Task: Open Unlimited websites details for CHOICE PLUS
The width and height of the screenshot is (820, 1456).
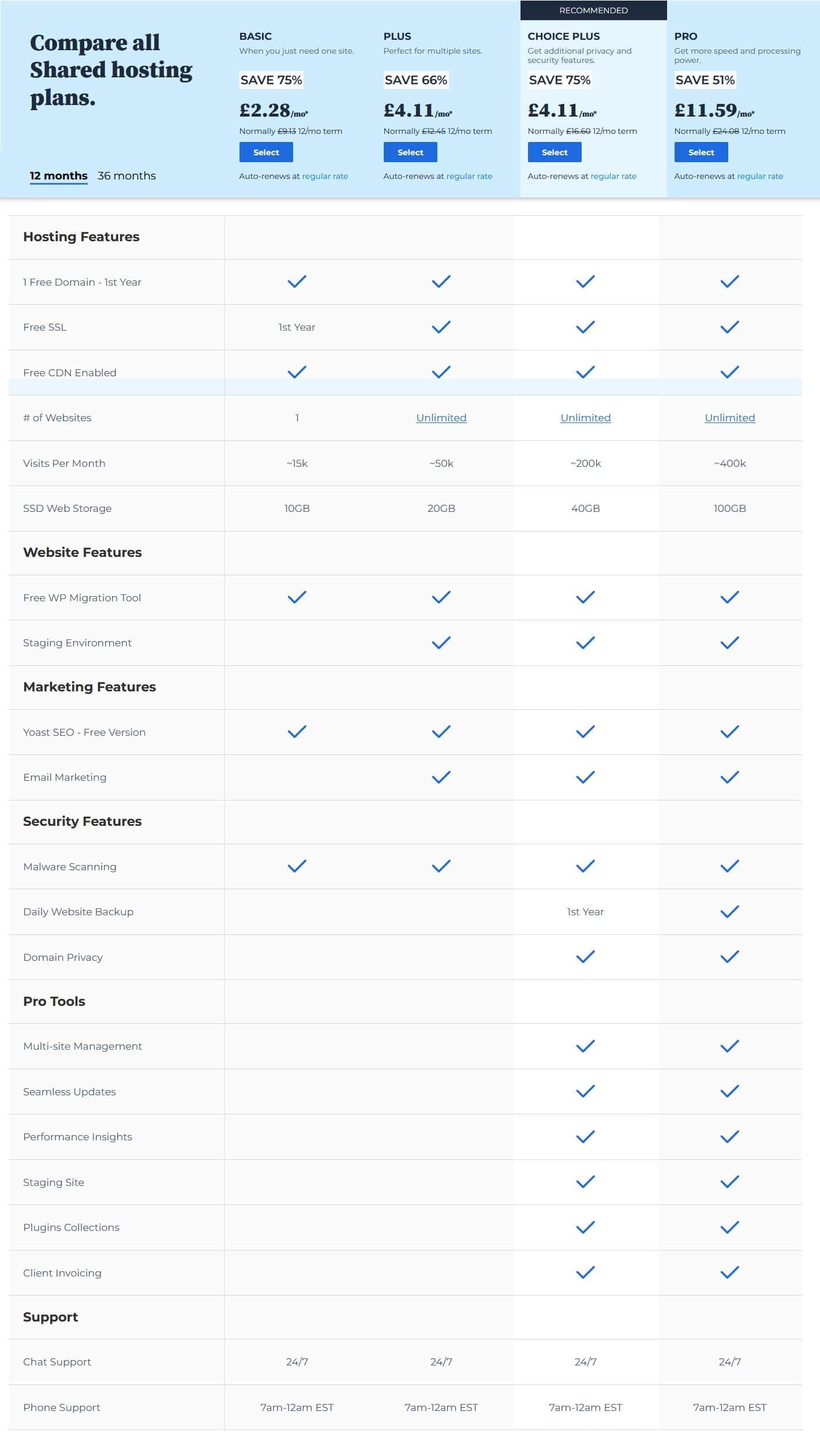Action: click(585, 417)
